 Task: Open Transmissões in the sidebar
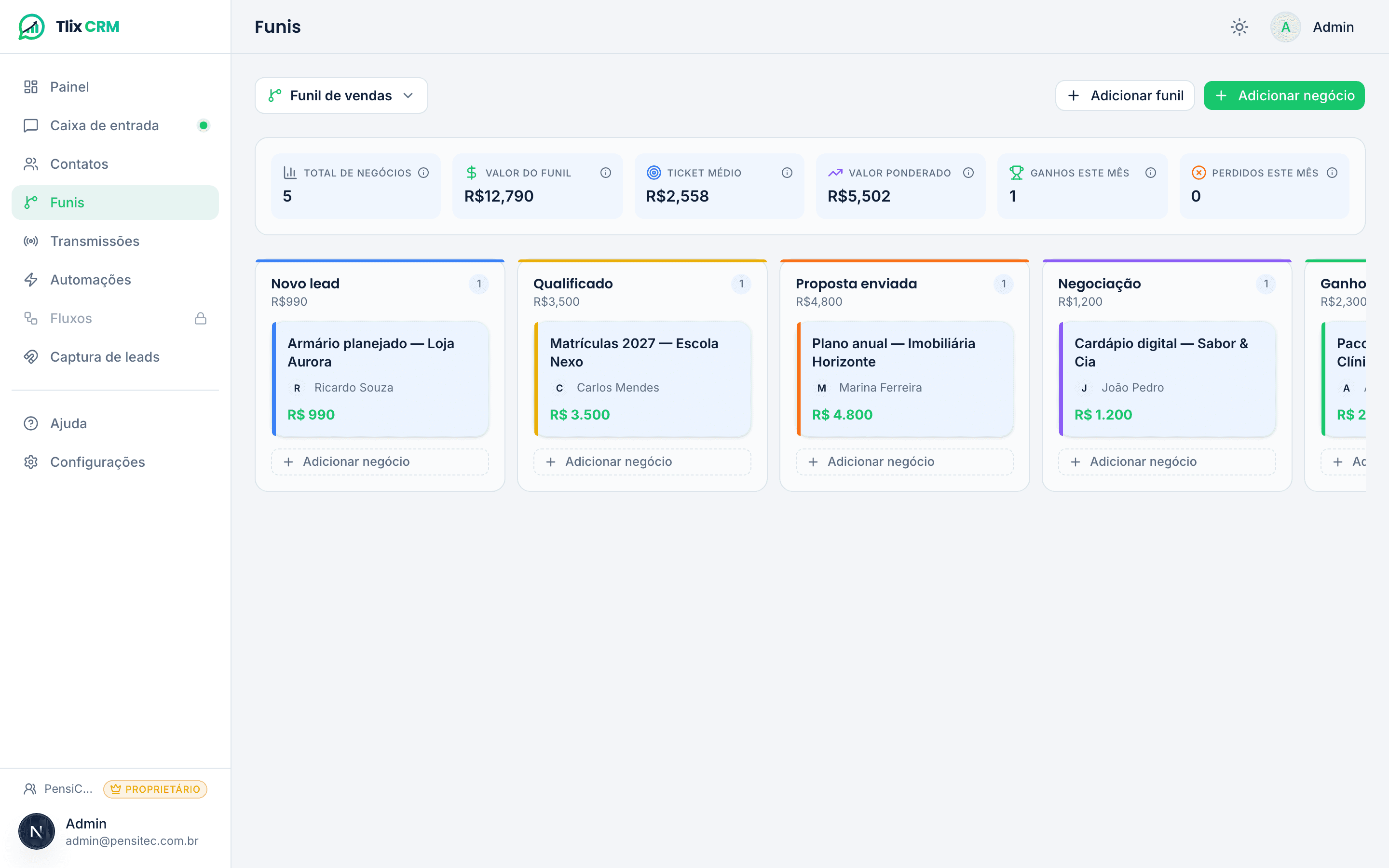(x=115, y=241)
